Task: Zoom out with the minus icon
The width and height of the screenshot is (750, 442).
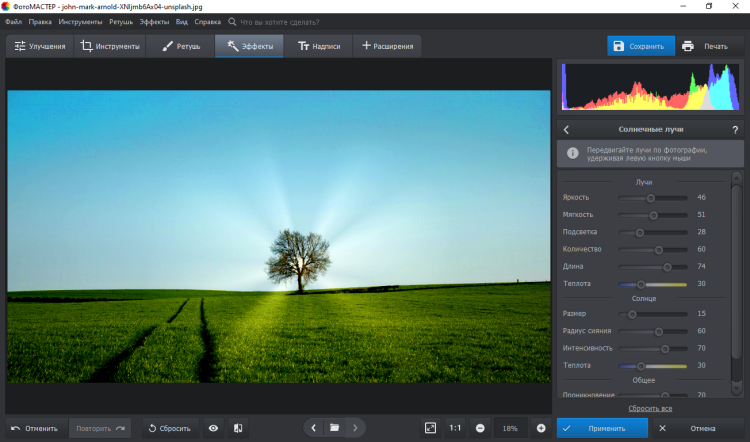Action: (x=480, y=428)
